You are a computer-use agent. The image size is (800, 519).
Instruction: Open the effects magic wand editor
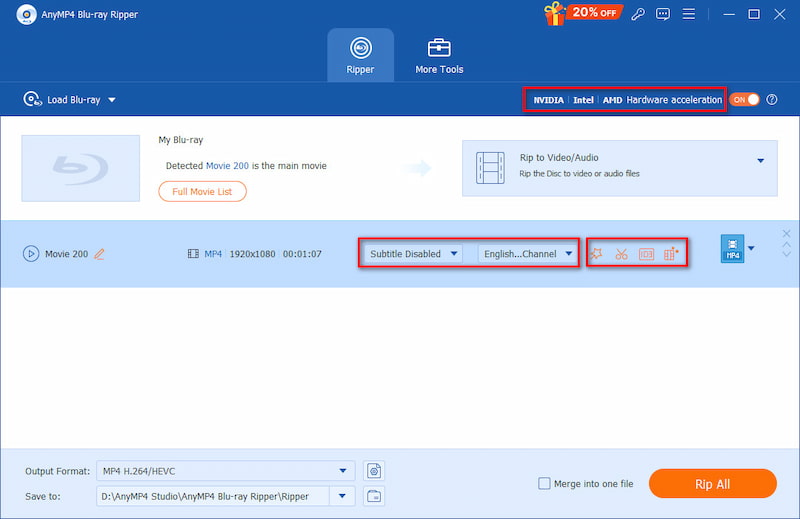point(596,254)
